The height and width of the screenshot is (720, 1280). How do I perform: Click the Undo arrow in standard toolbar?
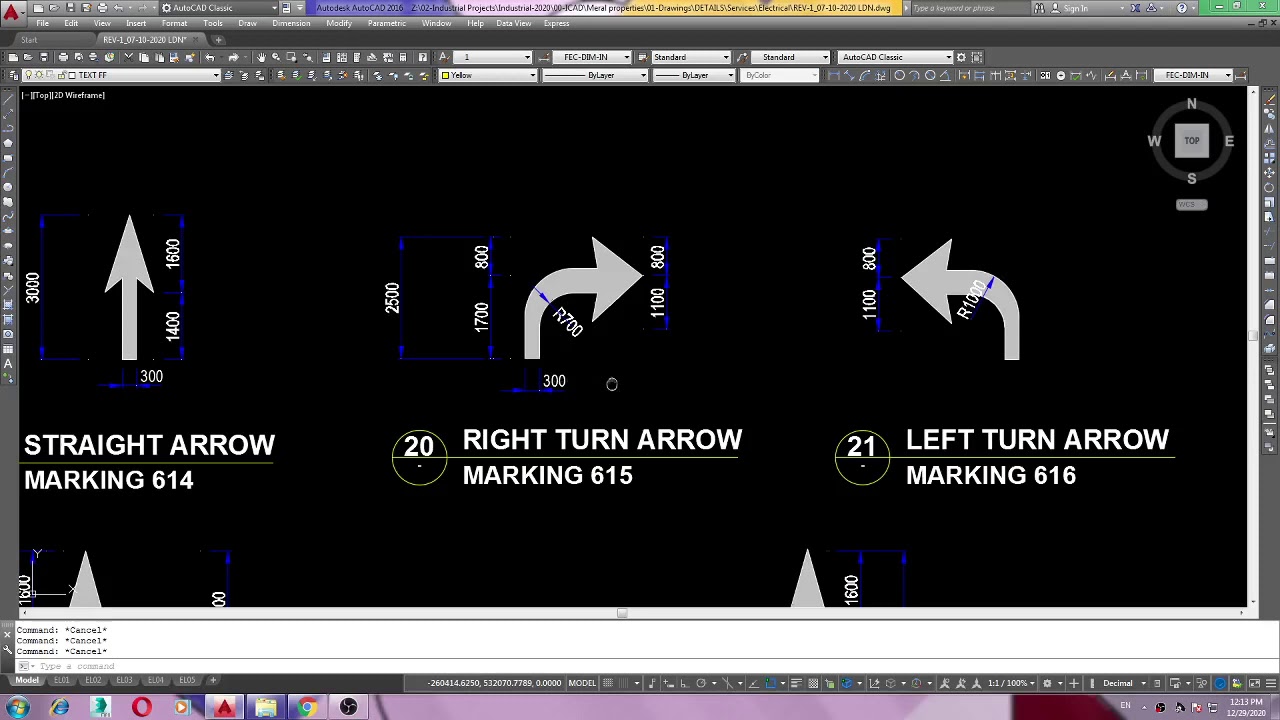coord(210,57)
